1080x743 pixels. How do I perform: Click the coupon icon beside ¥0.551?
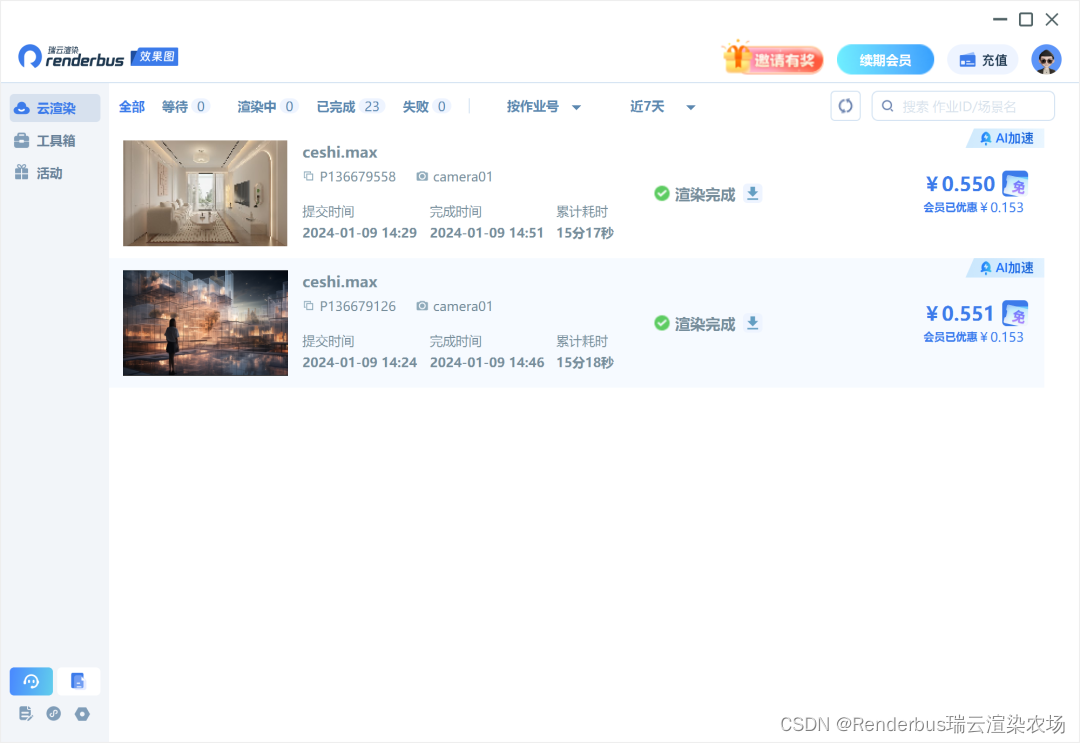pyautogui.click(x=1015, y=313)
